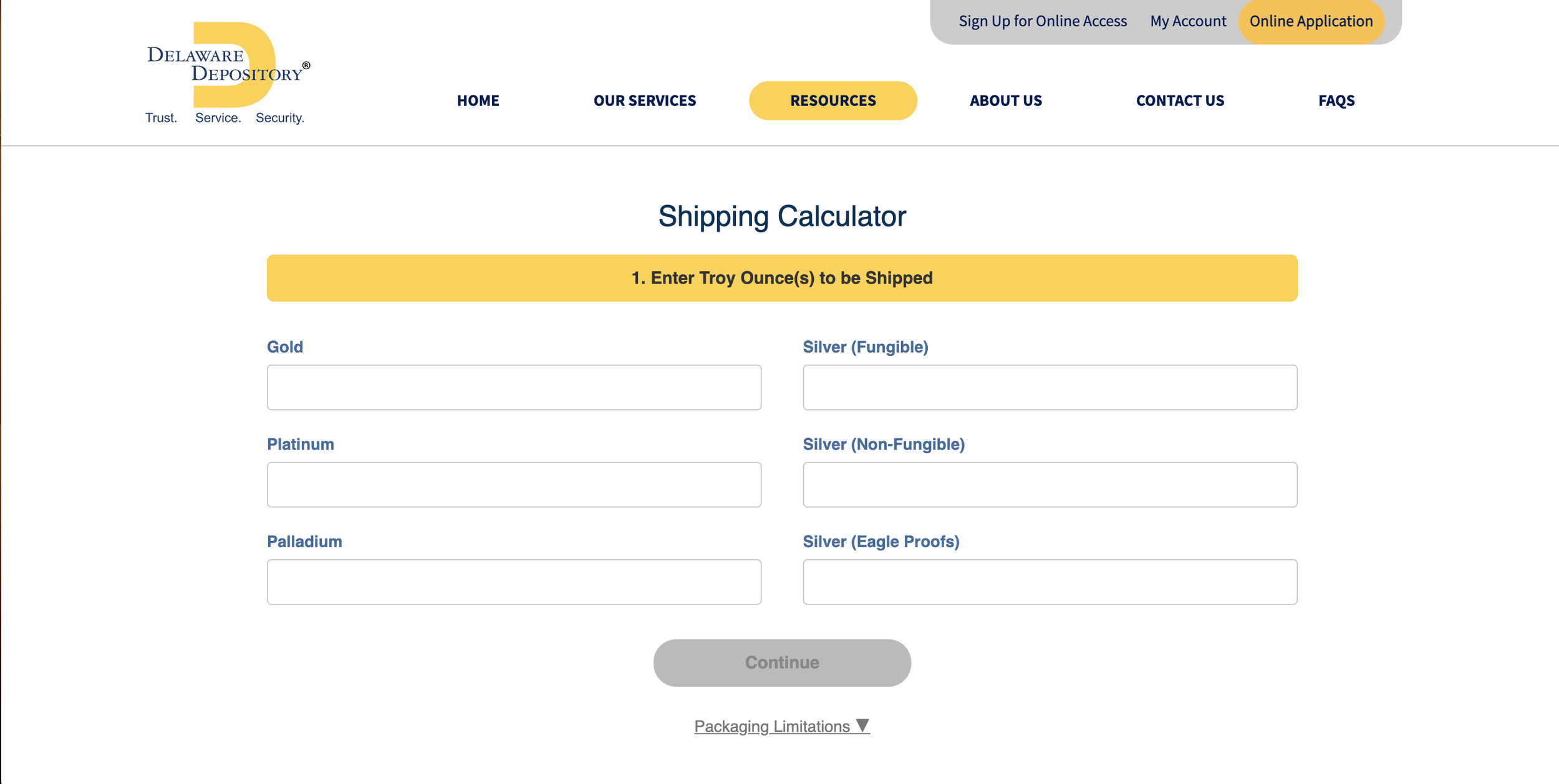Open the Contact Us page
This screenshot has width=1559, height=784.
click(1180, 100)
